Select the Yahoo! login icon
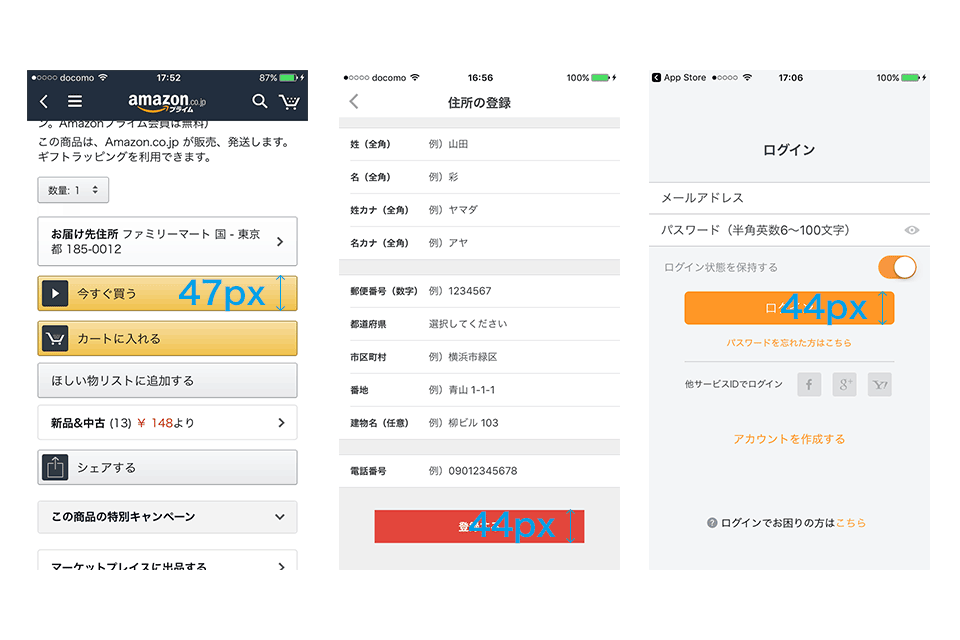Screen dimensions: 960x640 [879, 384]
